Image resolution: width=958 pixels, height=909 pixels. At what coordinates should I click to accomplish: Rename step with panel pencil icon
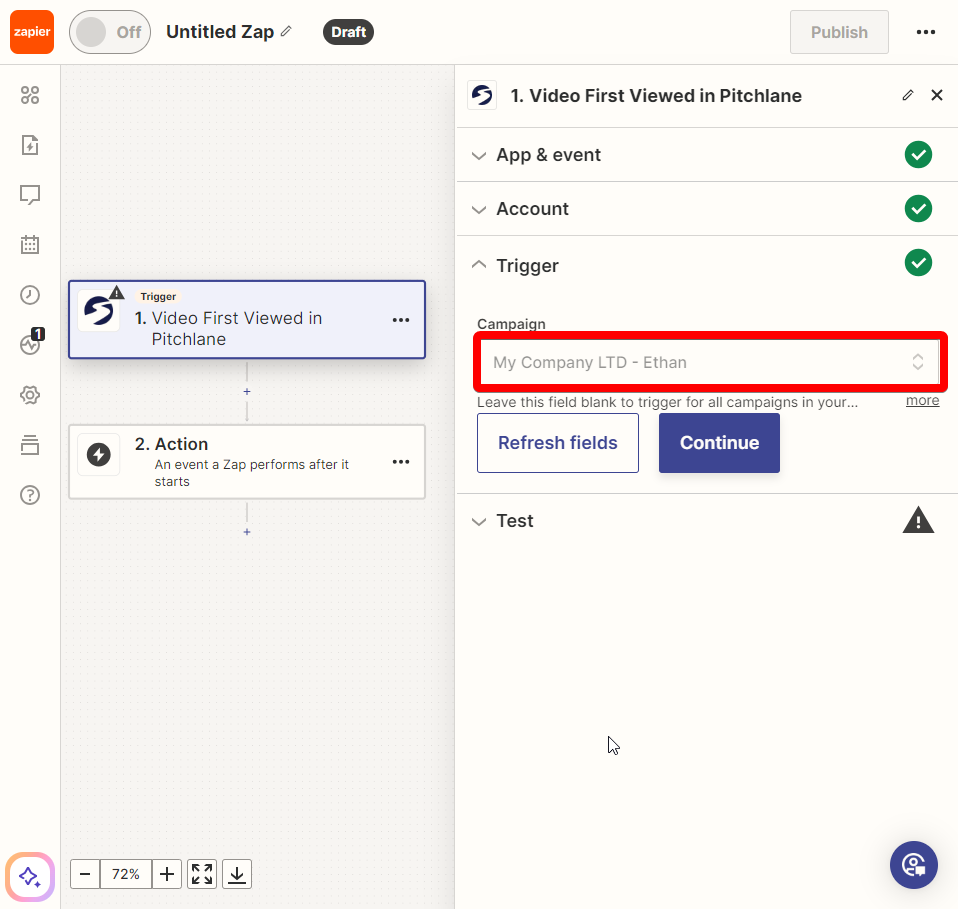click(908, 95)
